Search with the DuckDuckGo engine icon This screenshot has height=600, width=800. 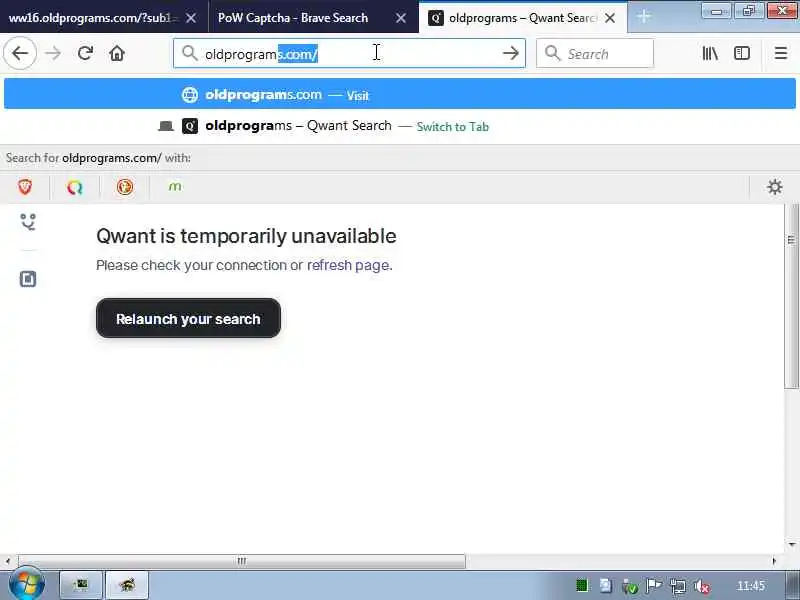point(124,187)
